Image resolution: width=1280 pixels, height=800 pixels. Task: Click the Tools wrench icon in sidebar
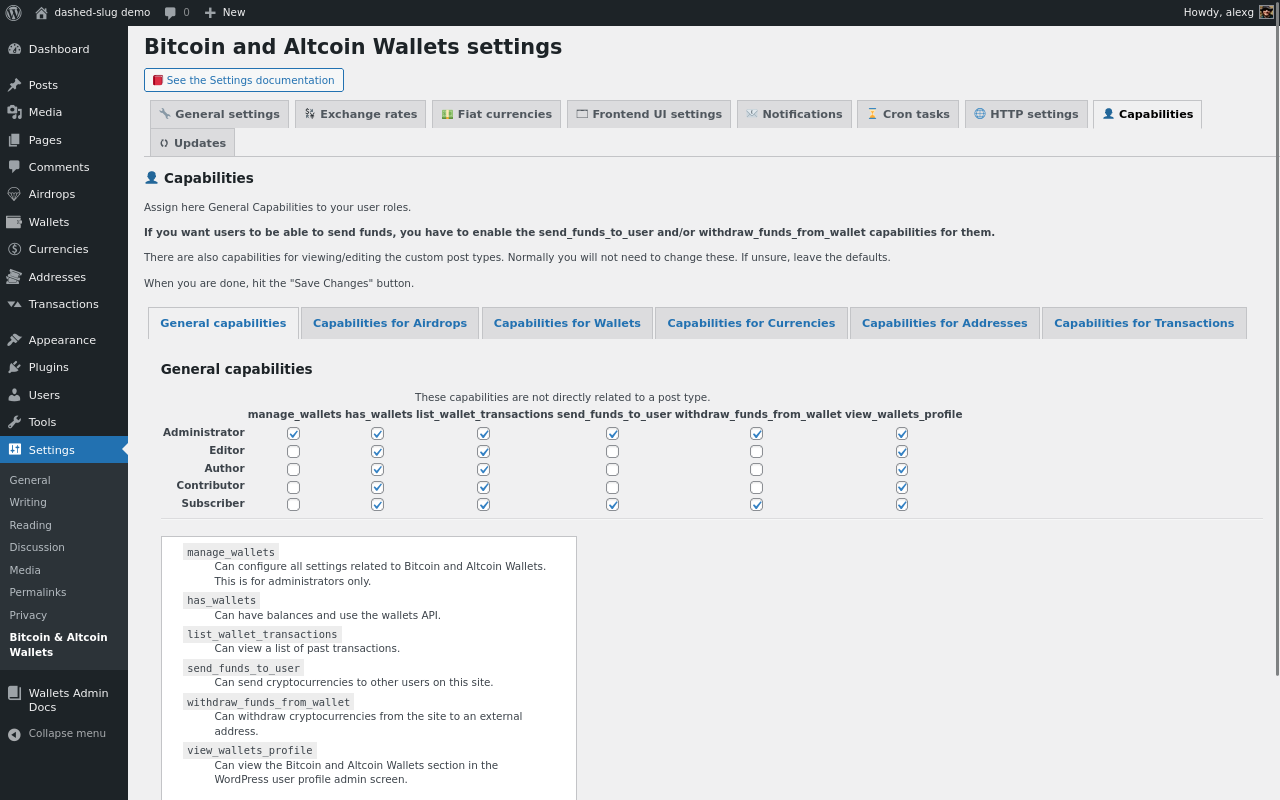tap(14, 422)
